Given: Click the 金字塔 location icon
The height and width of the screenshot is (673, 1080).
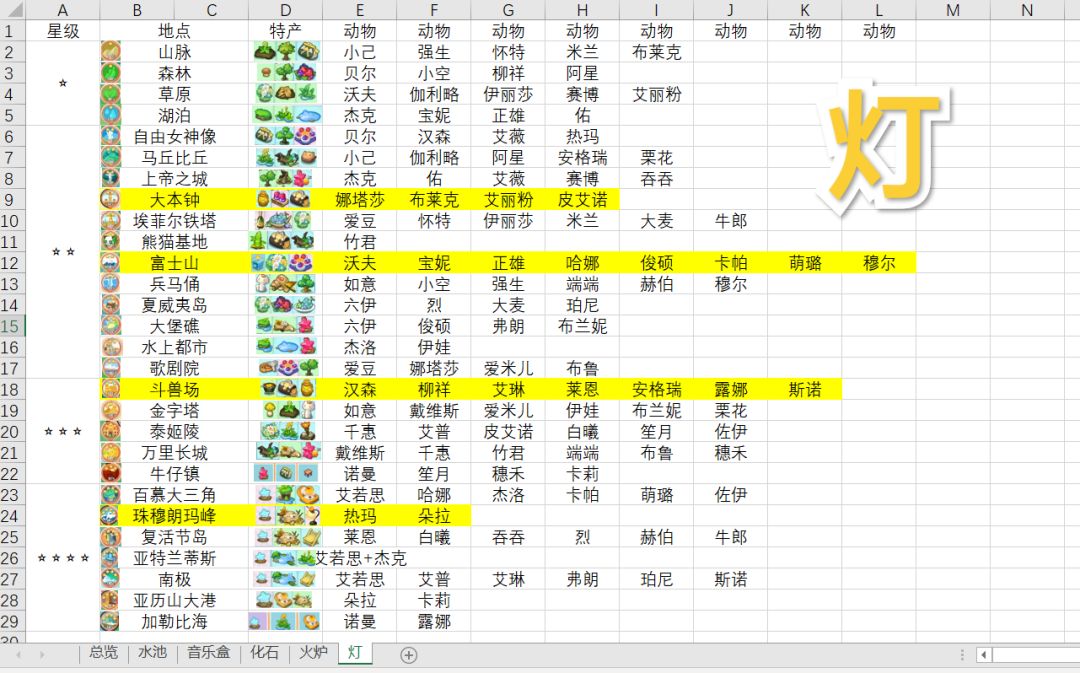Looking at the screenshot, I should coord(110,411).
